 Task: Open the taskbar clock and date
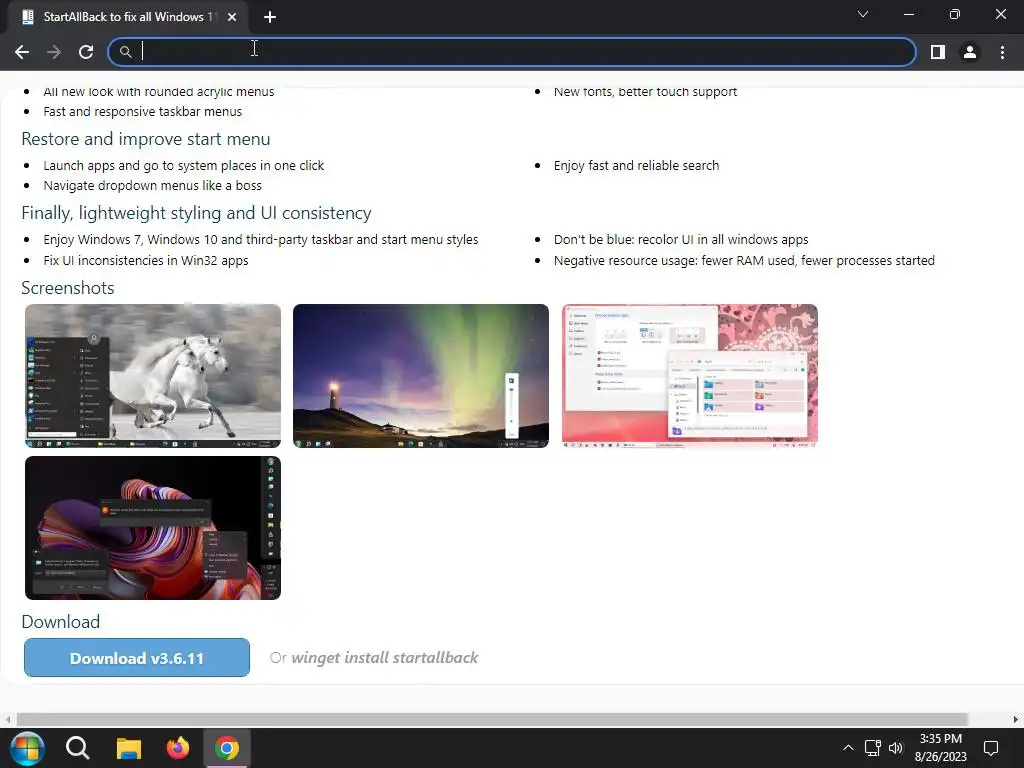[x=940, y=748]
